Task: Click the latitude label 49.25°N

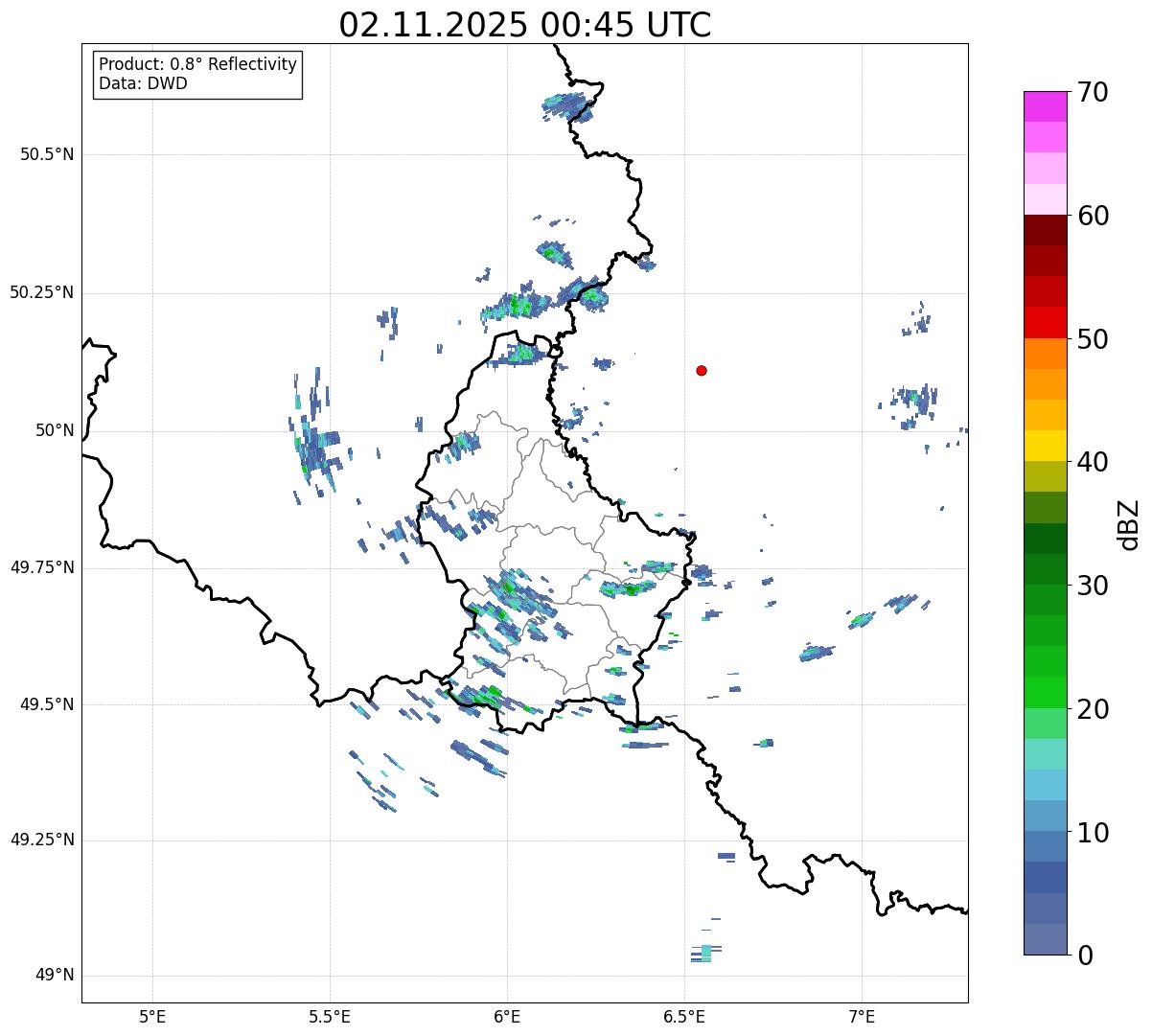Action: coord(41,840)
